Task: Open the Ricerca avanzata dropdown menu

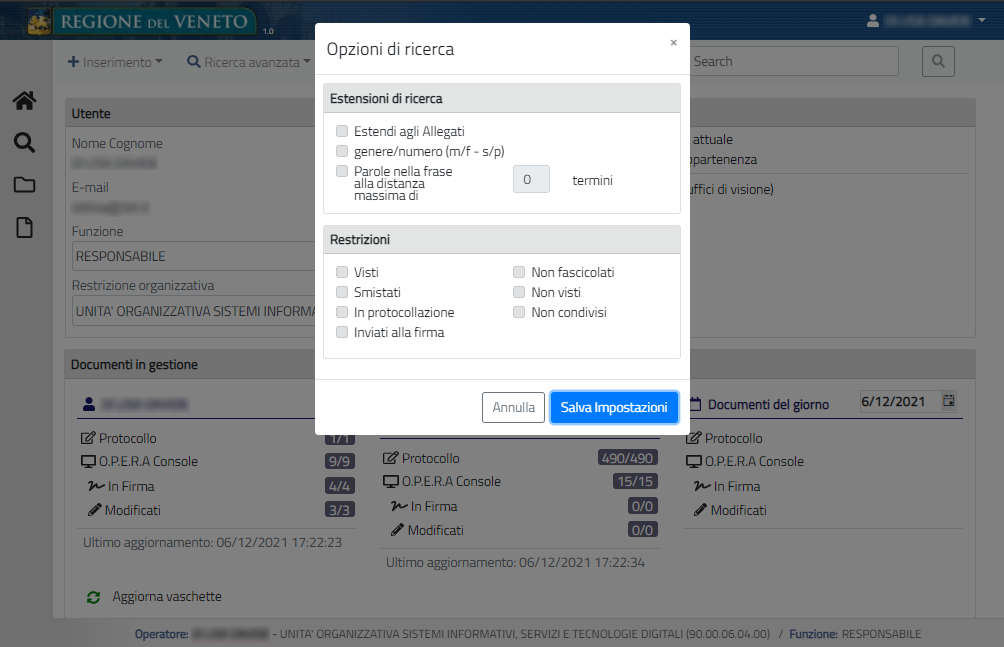Action: tap(248, 62)
